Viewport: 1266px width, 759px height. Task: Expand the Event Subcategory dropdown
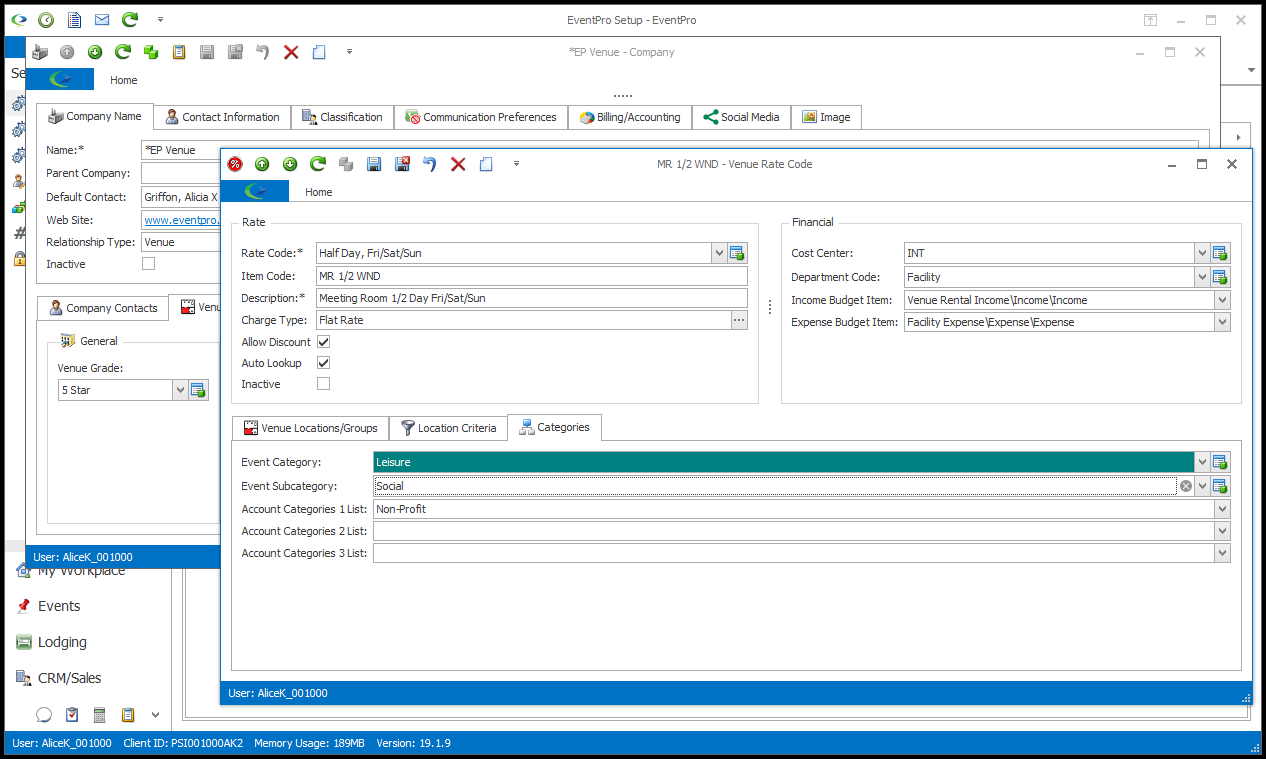click(x=1202, y=486)
